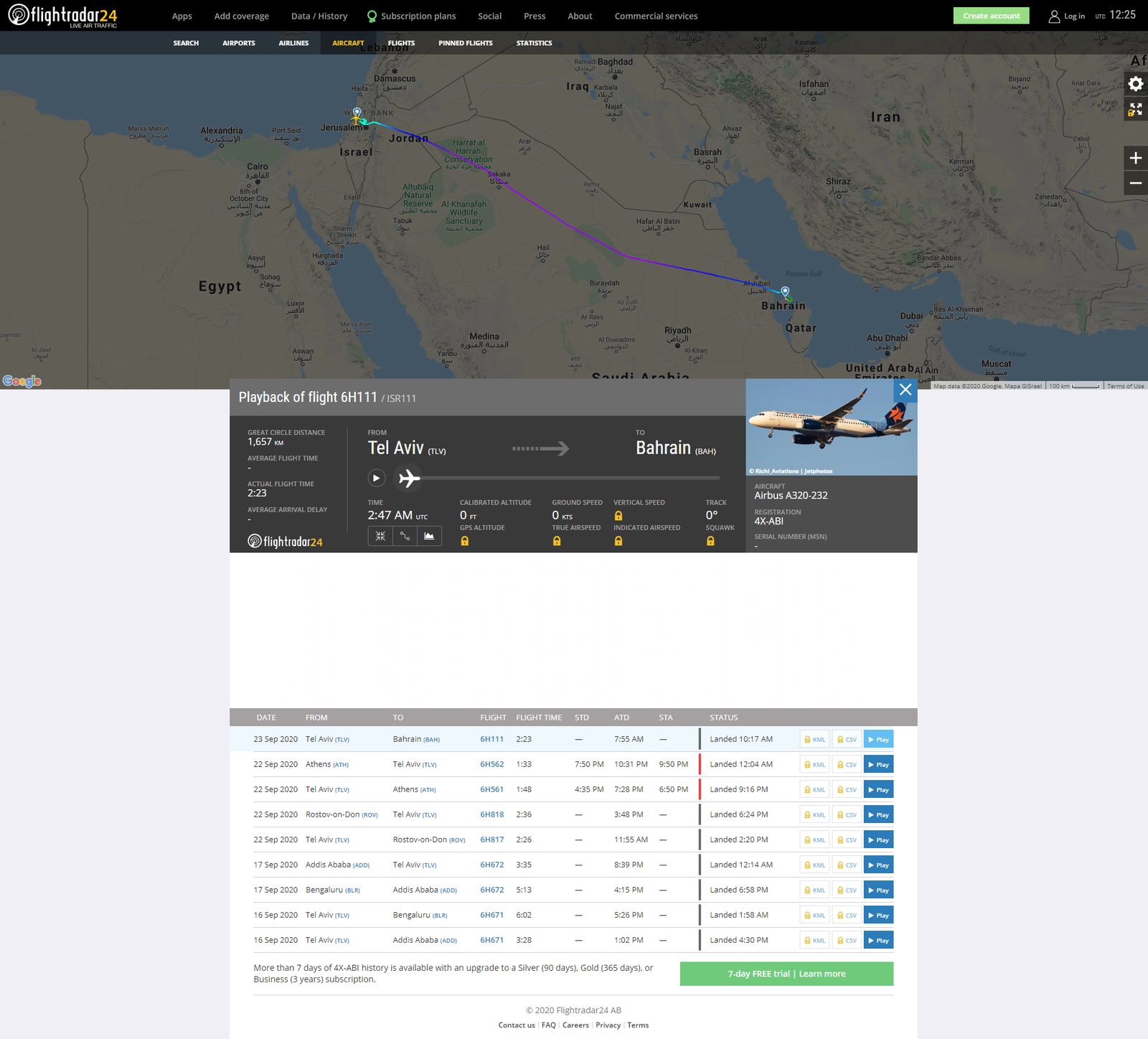The width and height of the screenshot is (1148, 1039).
Task: Play the 6H561 flight to Athens
Action: [878, 789]
